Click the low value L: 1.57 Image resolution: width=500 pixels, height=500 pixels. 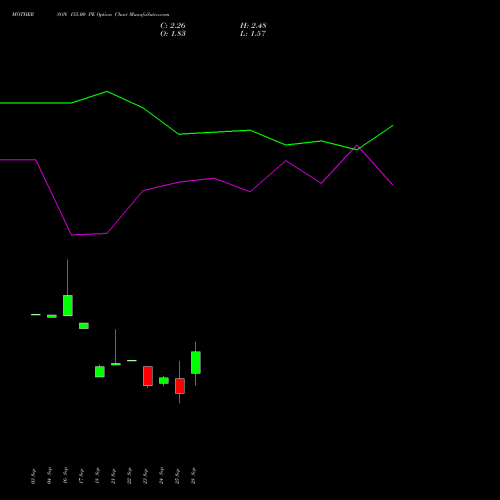coord(253,34)
